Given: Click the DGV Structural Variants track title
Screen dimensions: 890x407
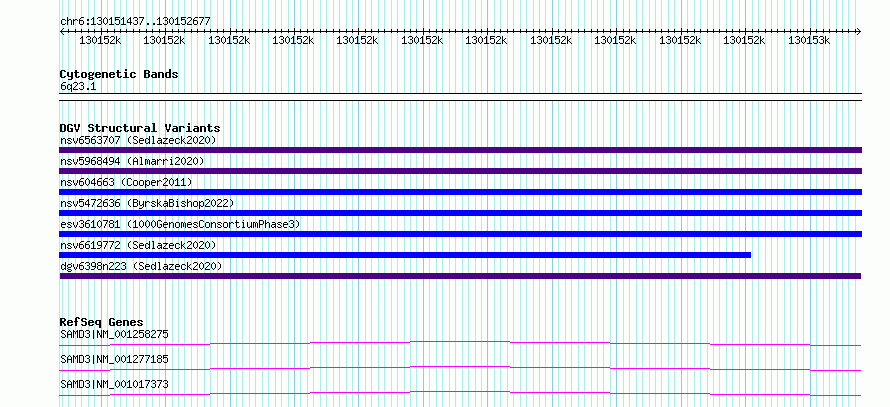Looking at the screenshot, I should pos(140,128).
